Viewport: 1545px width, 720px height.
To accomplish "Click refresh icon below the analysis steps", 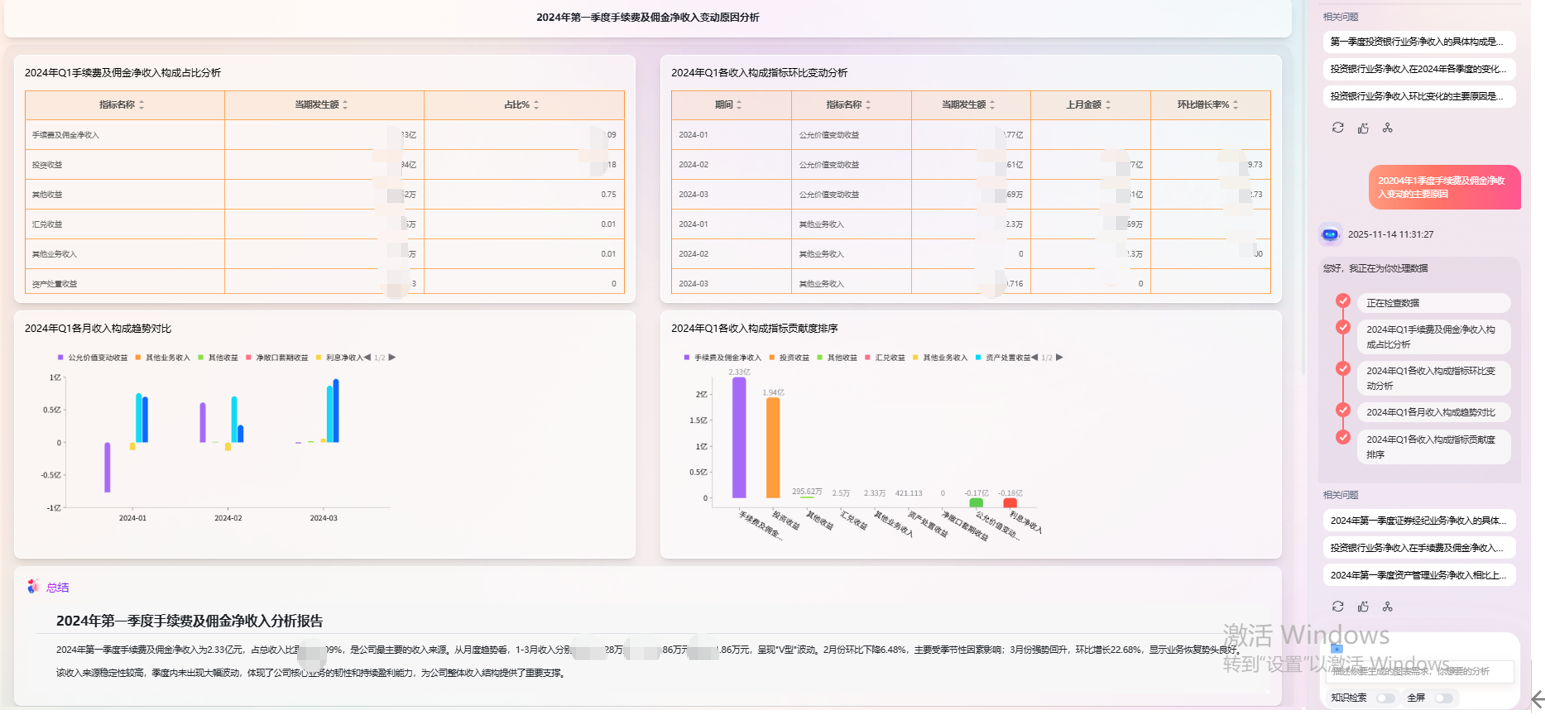I will (1338, 606).
